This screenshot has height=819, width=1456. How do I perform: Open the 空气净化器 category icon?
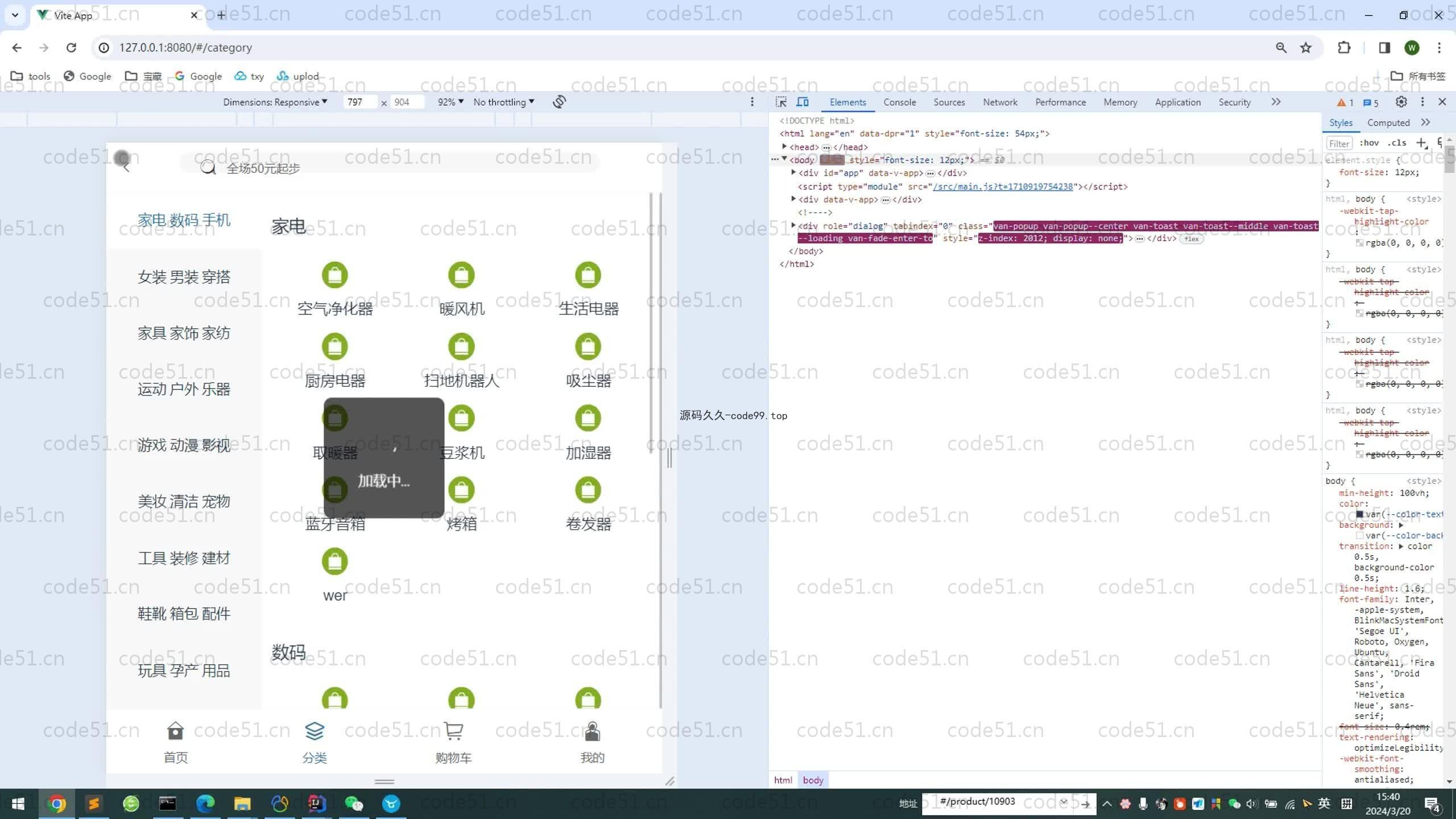pyautogui.click(x=335, y=275)
